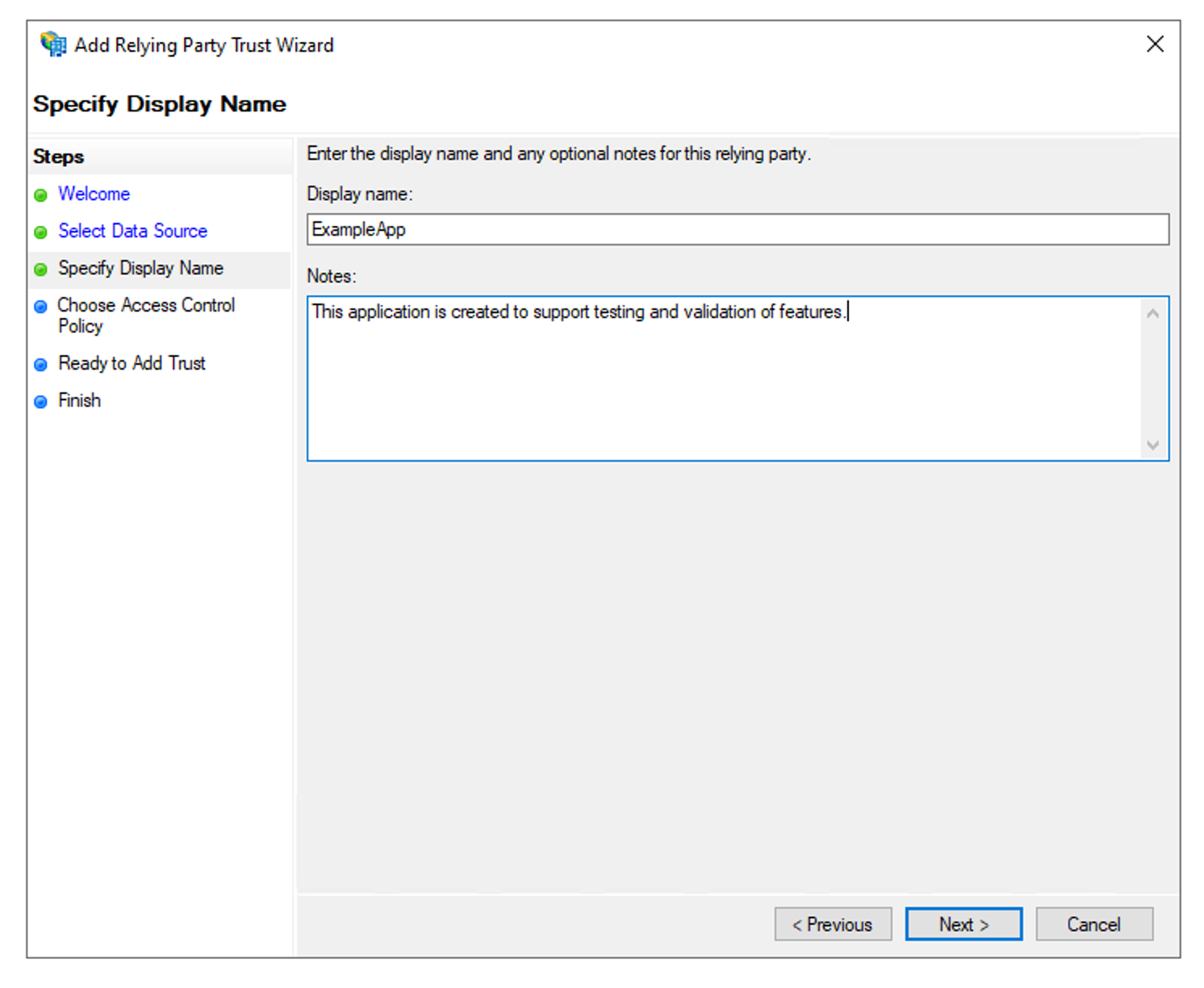Select the Steps panel header
The image size is (1204, 988).
coord(57,156)
